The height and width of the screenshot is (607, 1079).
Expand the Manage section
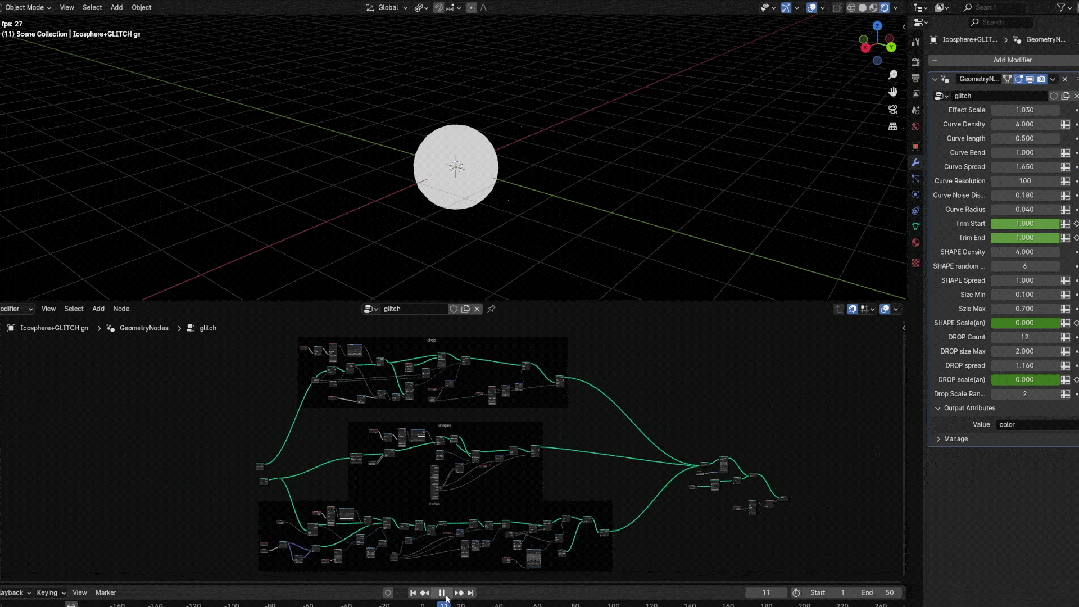(955, 439)
